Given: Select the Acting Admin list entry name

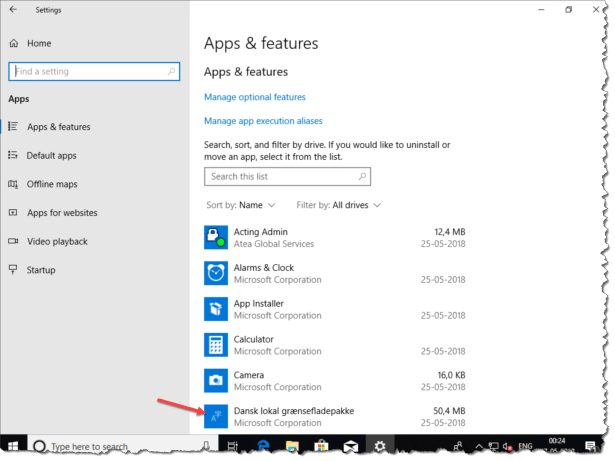Looking at the screenshot, I should click(260, 232).
